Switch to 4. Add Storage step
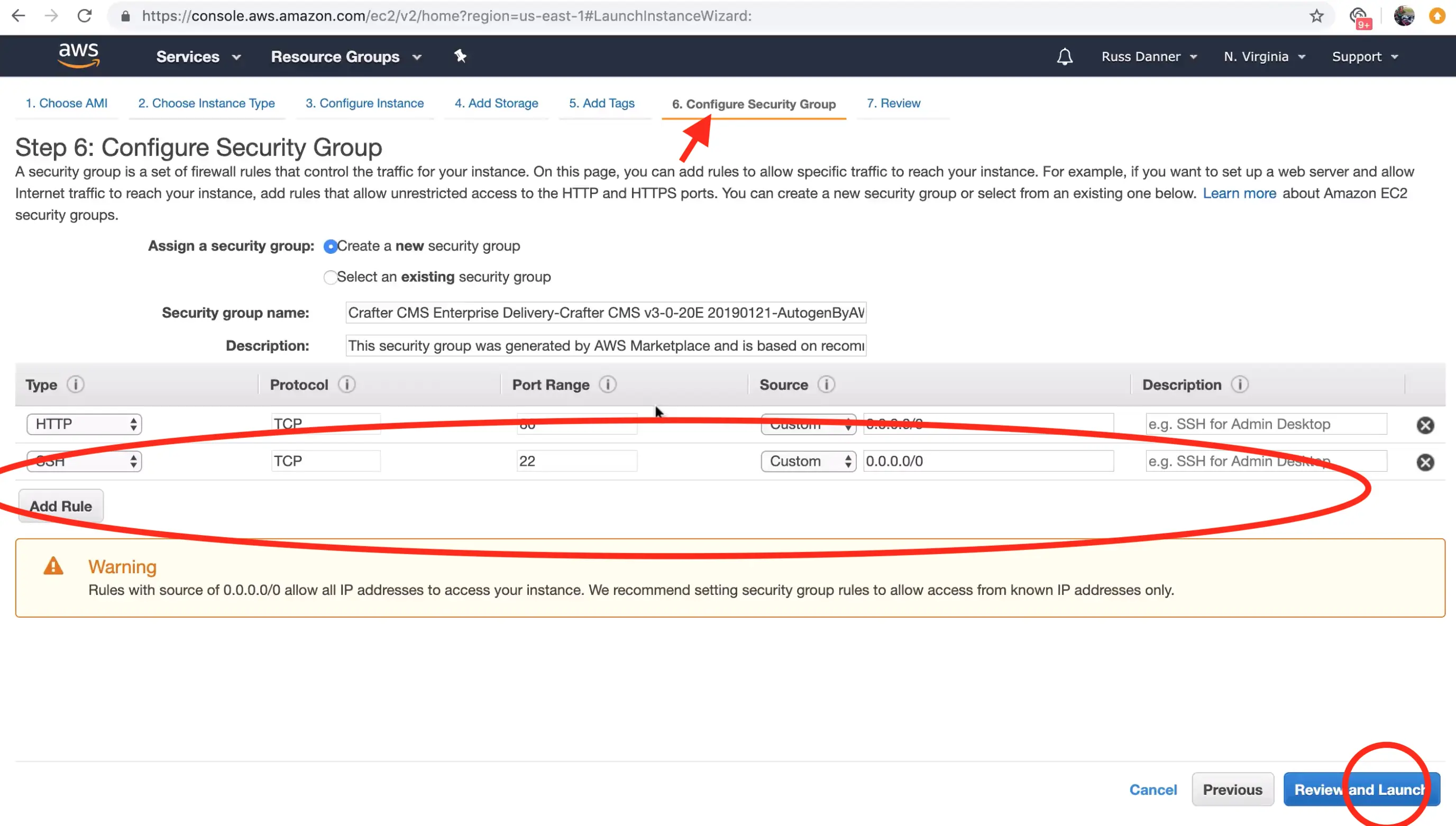Screen dimensions: 1456x826 (x=496, y=103)
